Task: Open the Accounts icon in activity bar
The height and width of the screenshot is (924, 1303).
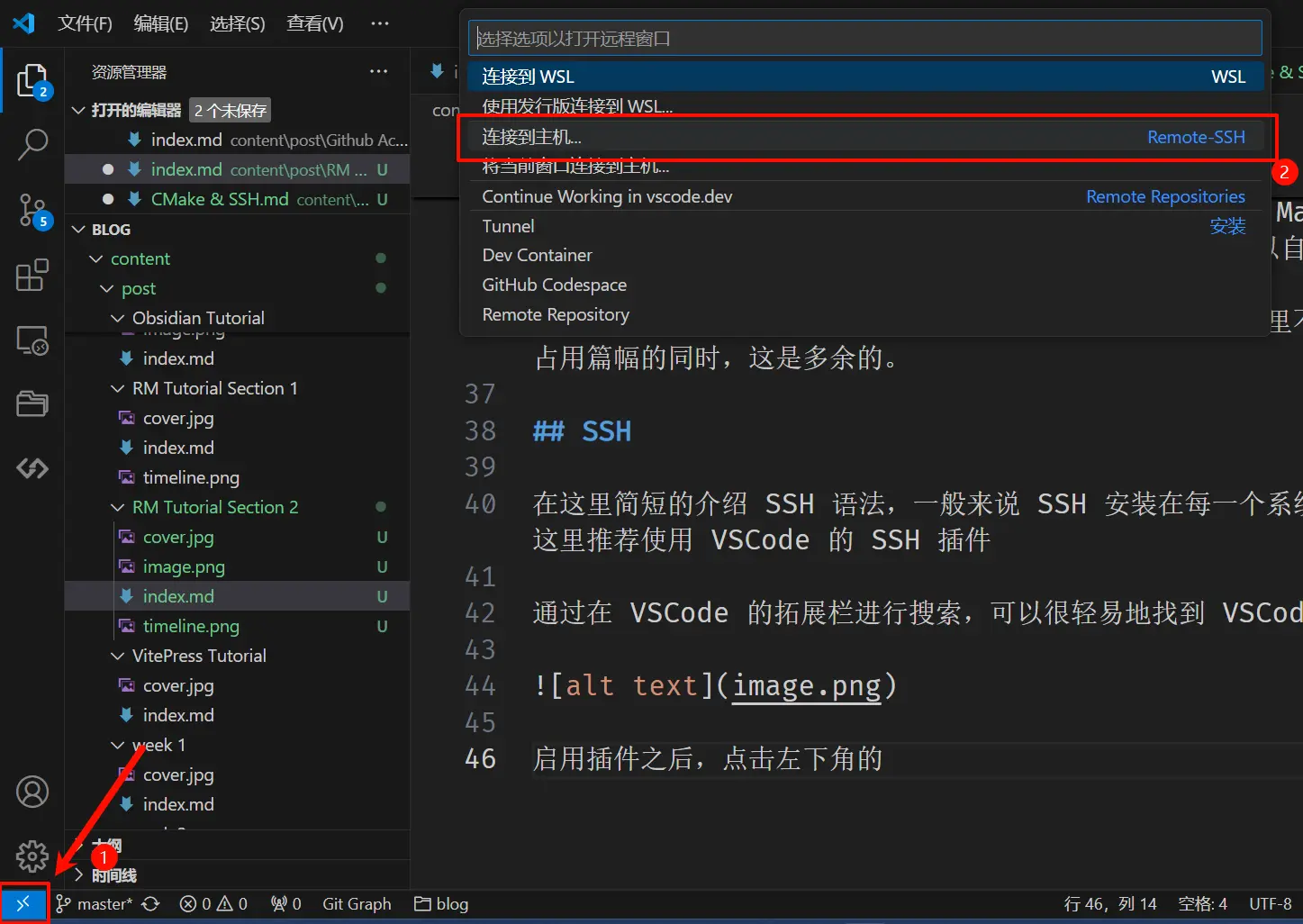Action: tap(32, 792)
